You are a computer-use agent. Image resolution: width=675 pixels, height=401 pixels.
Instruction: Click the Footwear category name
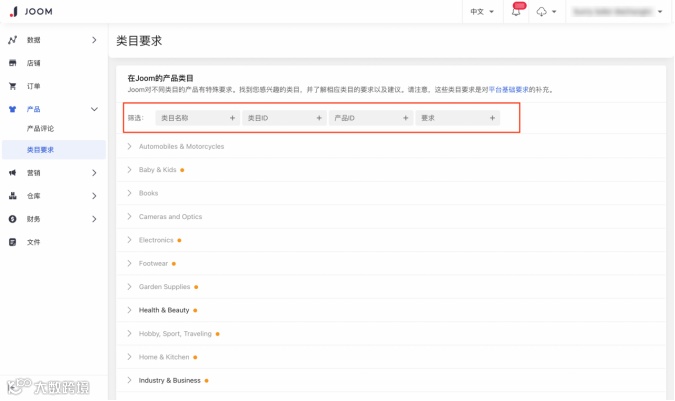pyautogui.click(x=153, y=263)
